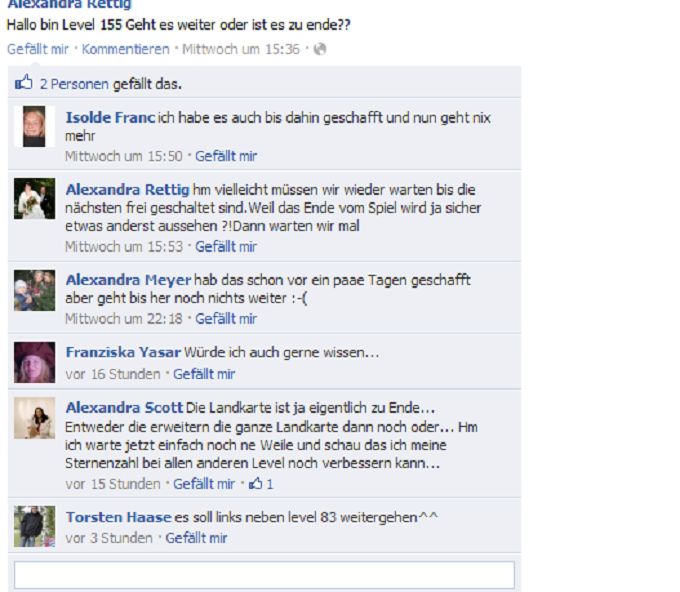Click the globe privacy icon on the post
The width and height of the screenshot is (680, 592).
click(x=320, y=49)
